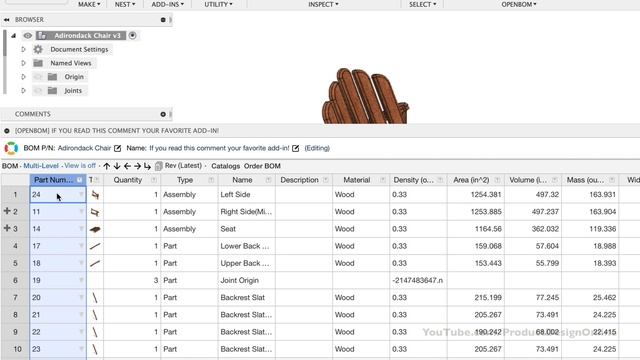Image resolution: width=640 pixels, height=360 pixels.
Task: Open Quantity column menu
Action: [x=154, y=180]
